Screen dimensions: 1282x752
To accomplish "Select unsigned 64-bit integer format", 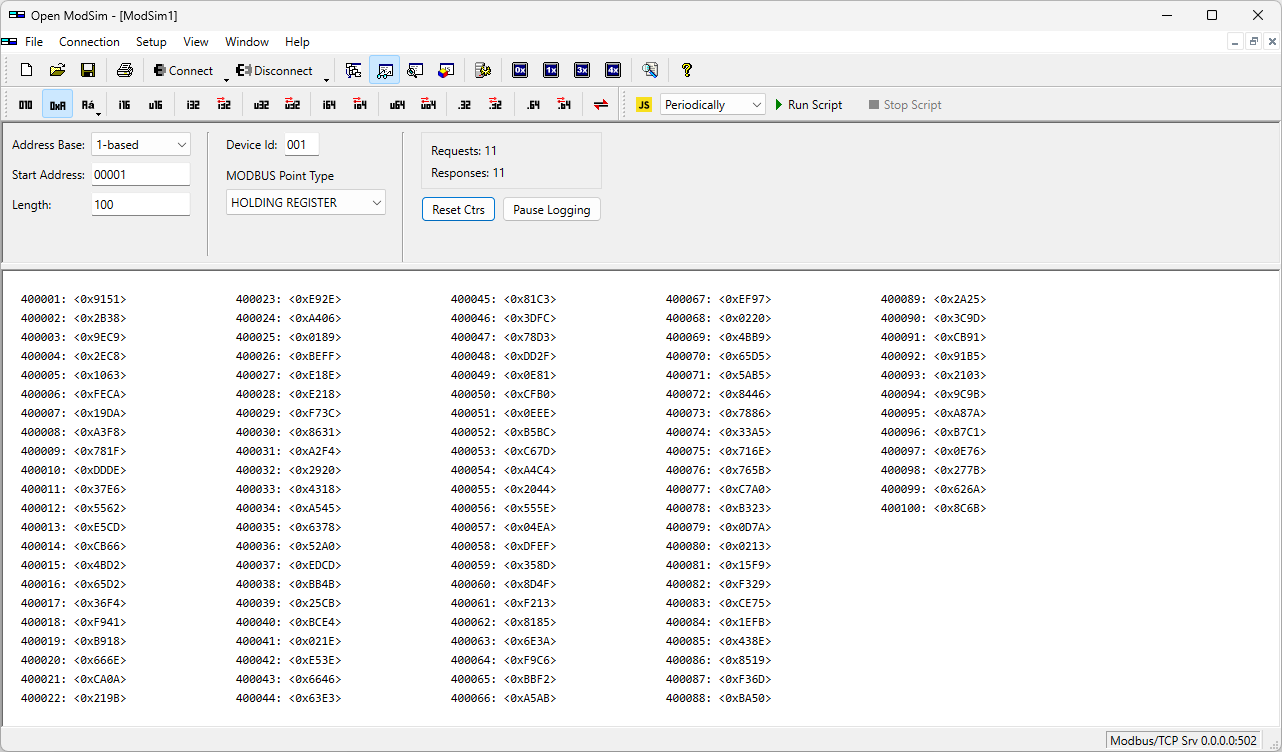I will pyautogui.click(x=395, y=104).
